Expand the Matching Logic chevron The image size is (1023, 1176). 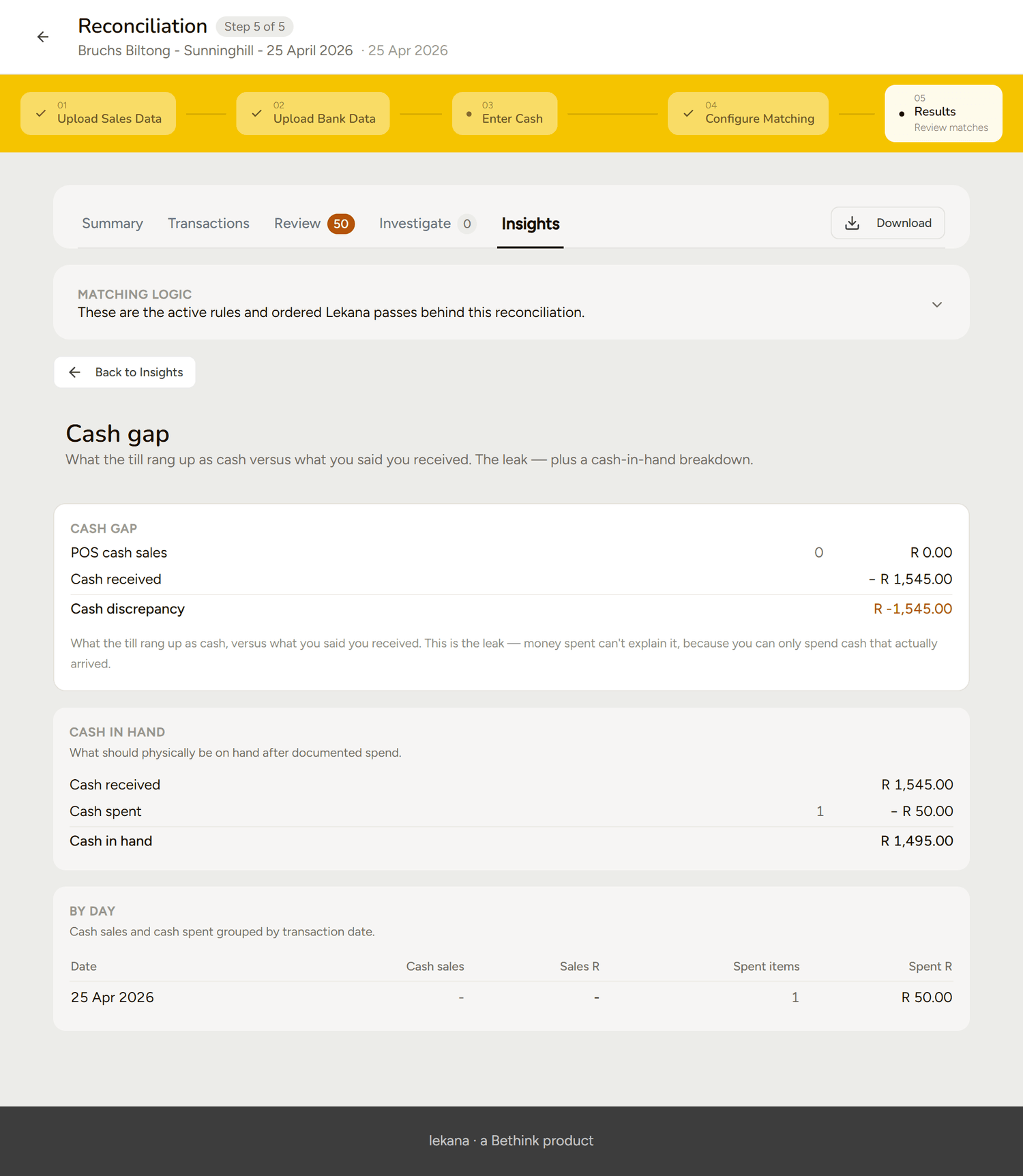coord(937,304)
